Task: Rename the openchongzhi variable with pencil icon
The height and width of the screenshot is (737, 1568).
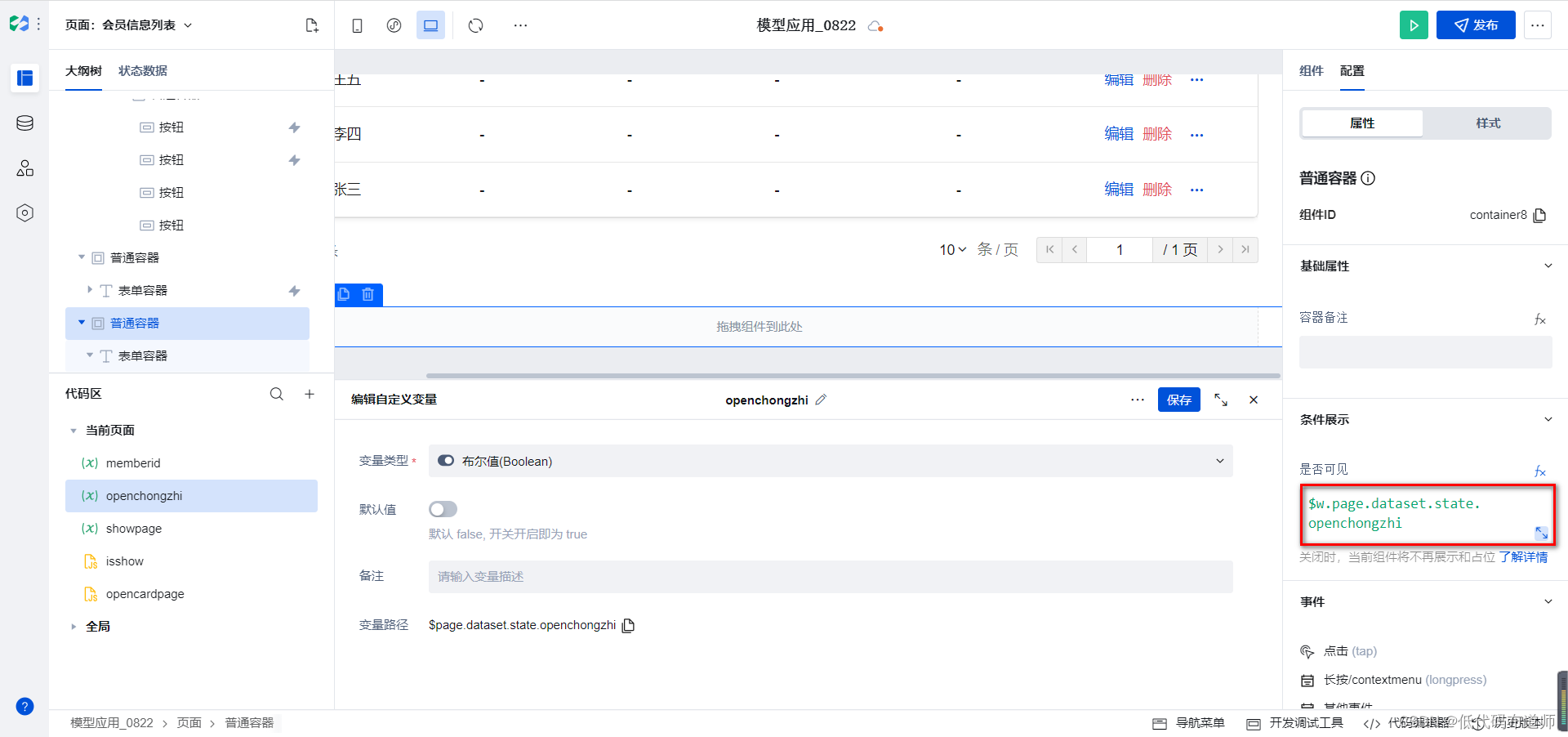Action: click(821, 400)
